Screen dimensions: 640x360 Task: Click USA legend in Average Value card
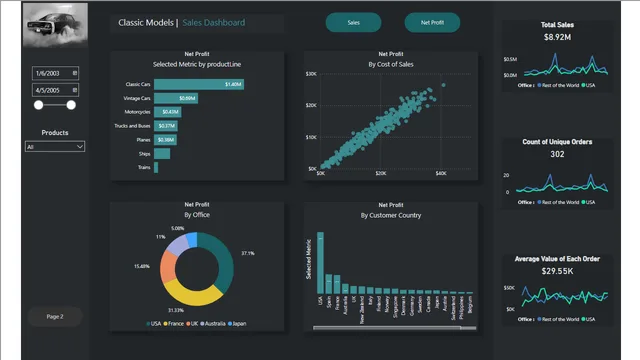point(588,319)
